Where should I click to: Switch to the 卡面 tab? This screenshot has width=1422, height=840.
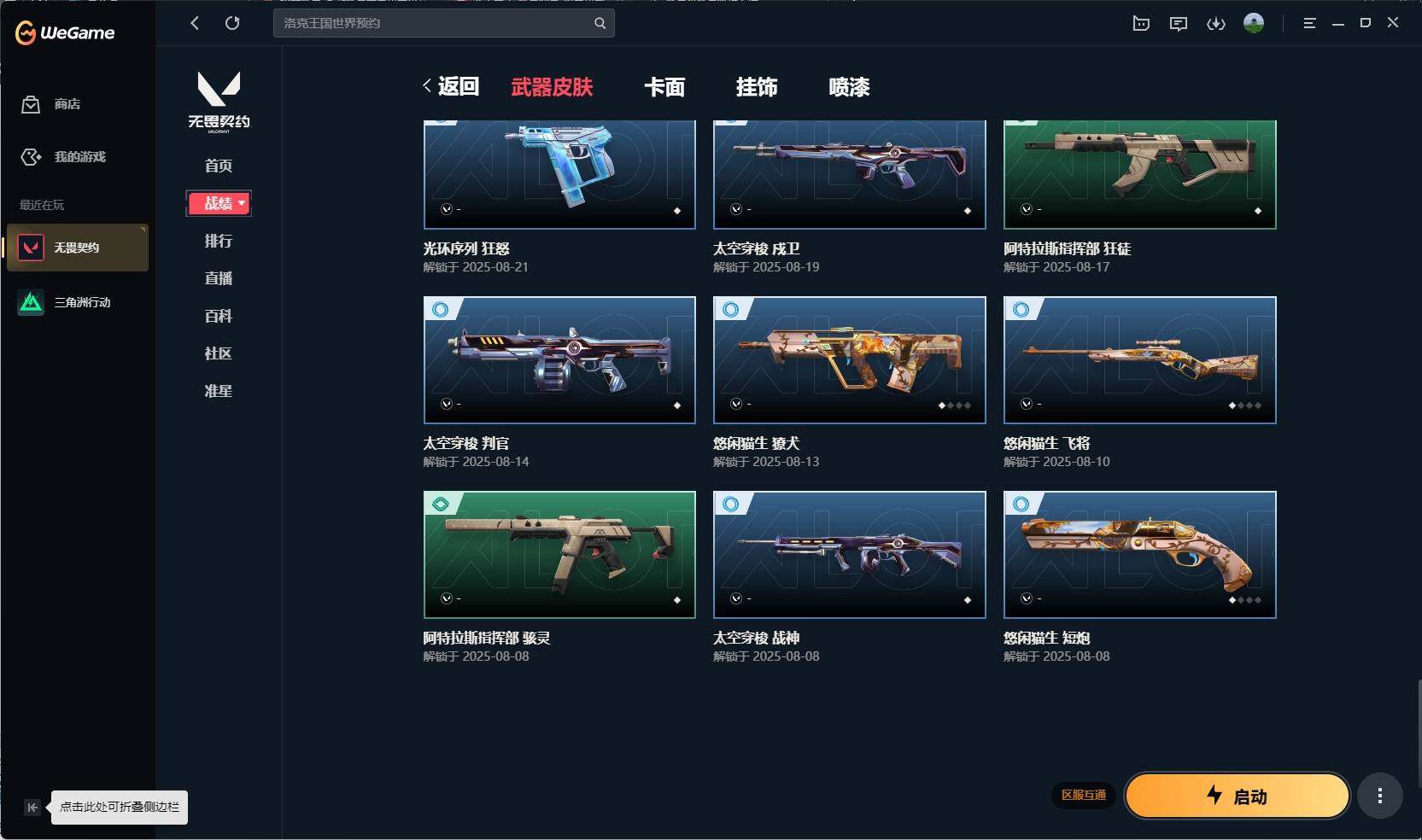(664, 87)
